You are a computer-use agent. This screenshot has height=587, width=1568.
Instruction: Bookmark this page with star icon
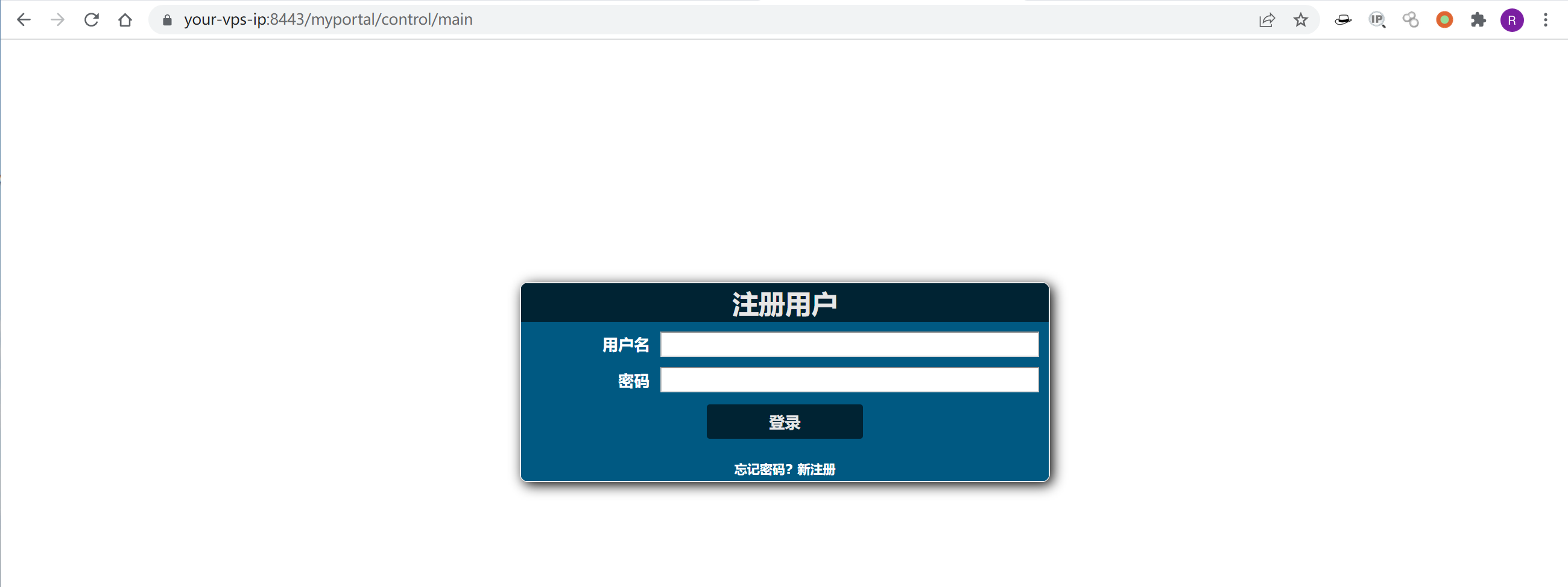tap(1301, 20)
